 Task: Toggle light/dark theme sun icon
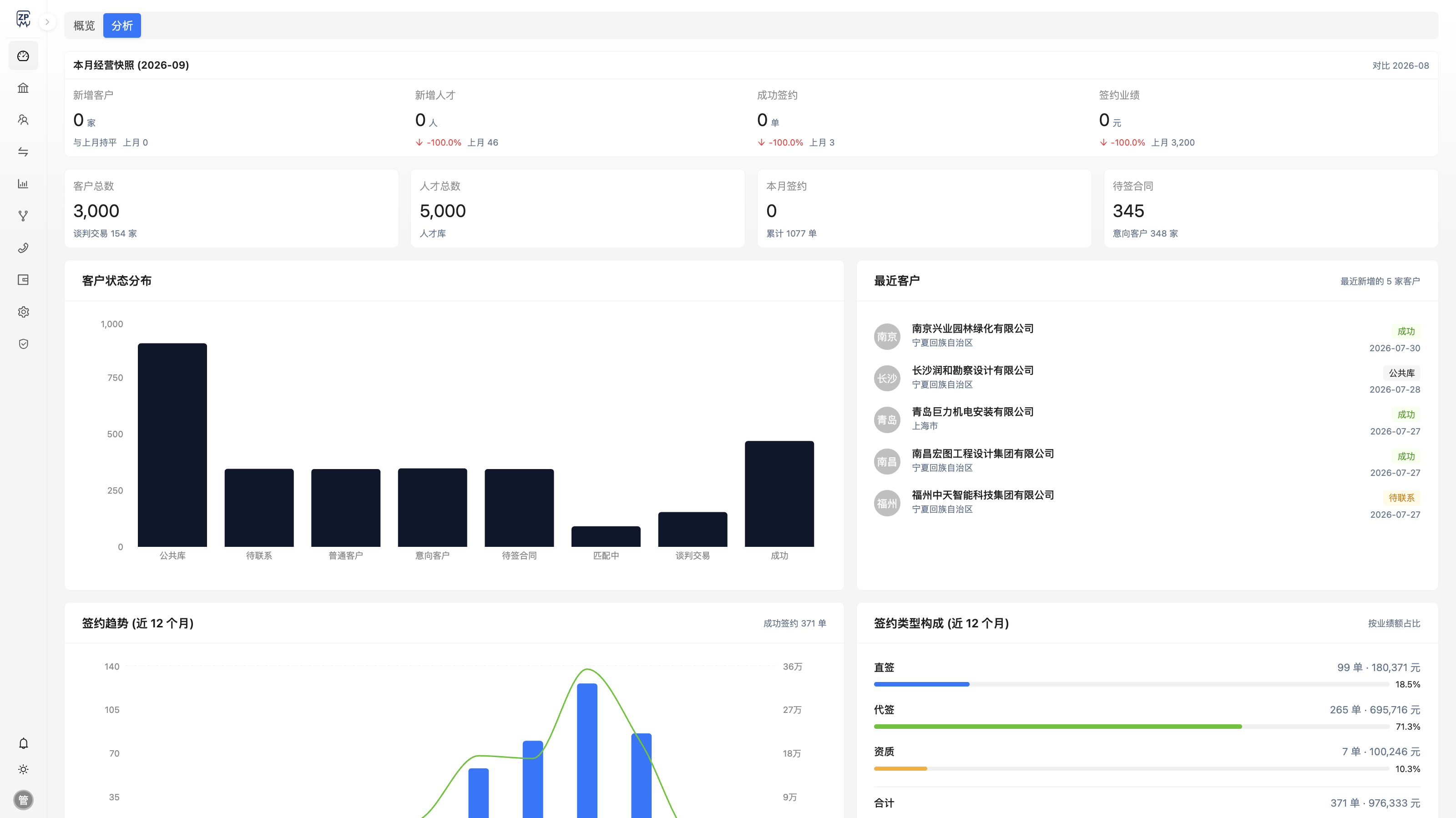pos(23,769)
